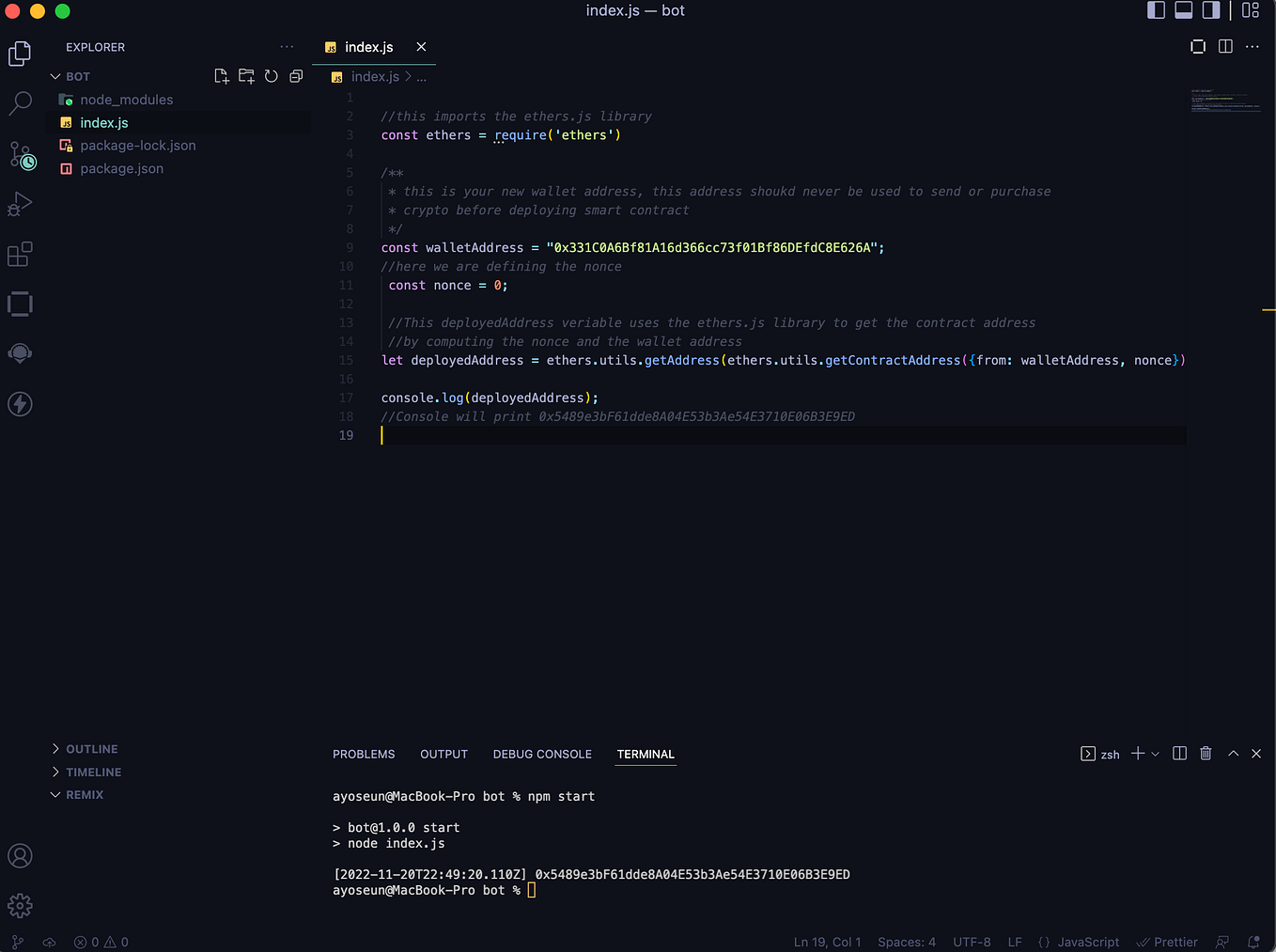Refresh the Explorer with the refresh icon
This screenshot has width=1276, height=952.
272,76
